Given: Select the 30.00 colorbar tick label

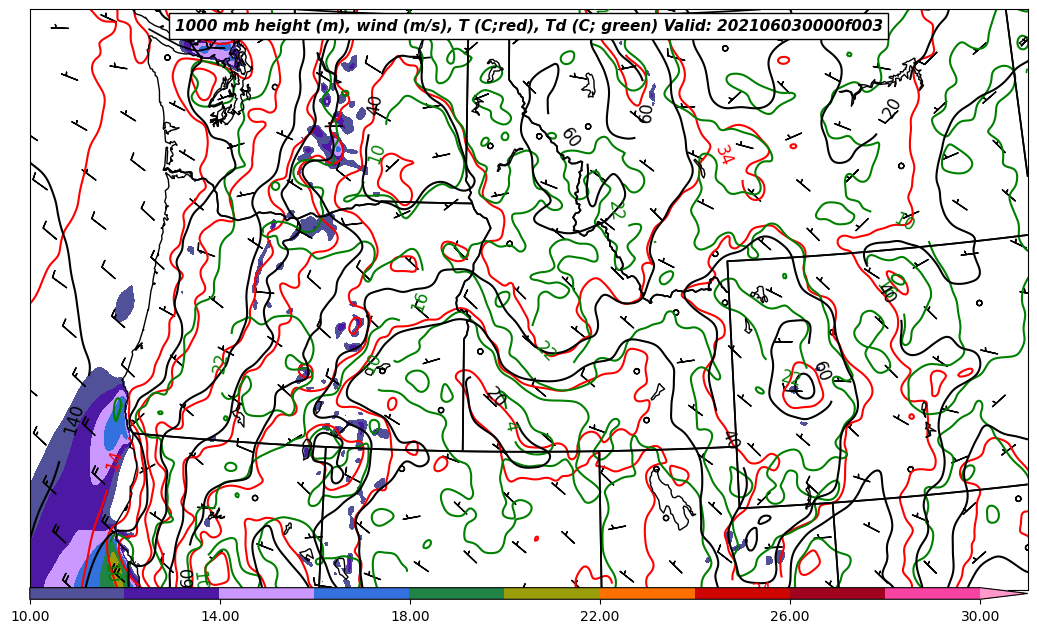Looking at the screenshot, I should point(980,616).
